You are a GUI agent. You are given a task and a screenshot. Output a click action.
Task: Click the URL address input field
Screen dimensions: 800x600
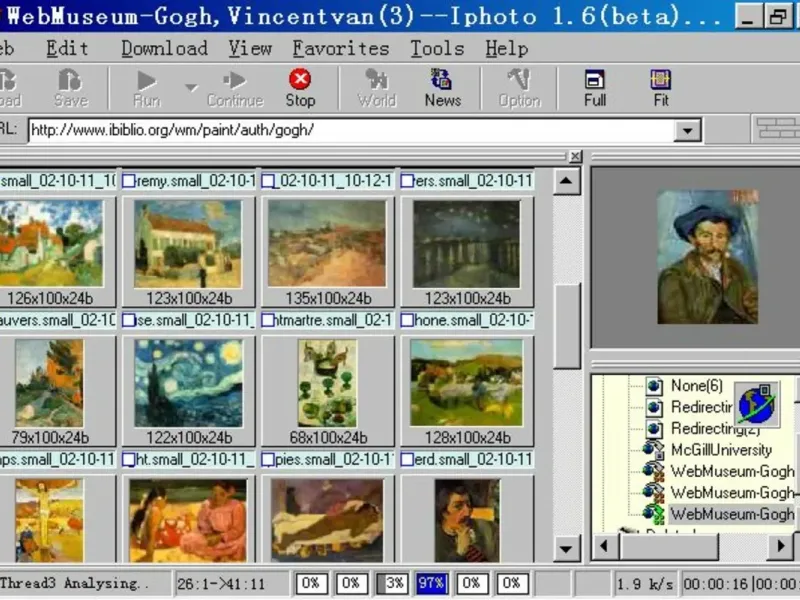[x=351, y=131]
